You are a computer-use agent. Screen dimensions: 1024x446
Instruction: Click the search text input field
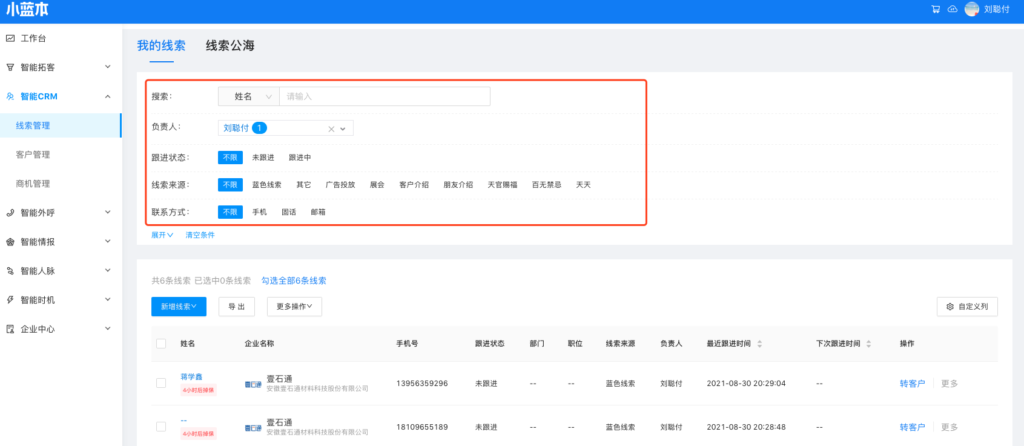385,96
